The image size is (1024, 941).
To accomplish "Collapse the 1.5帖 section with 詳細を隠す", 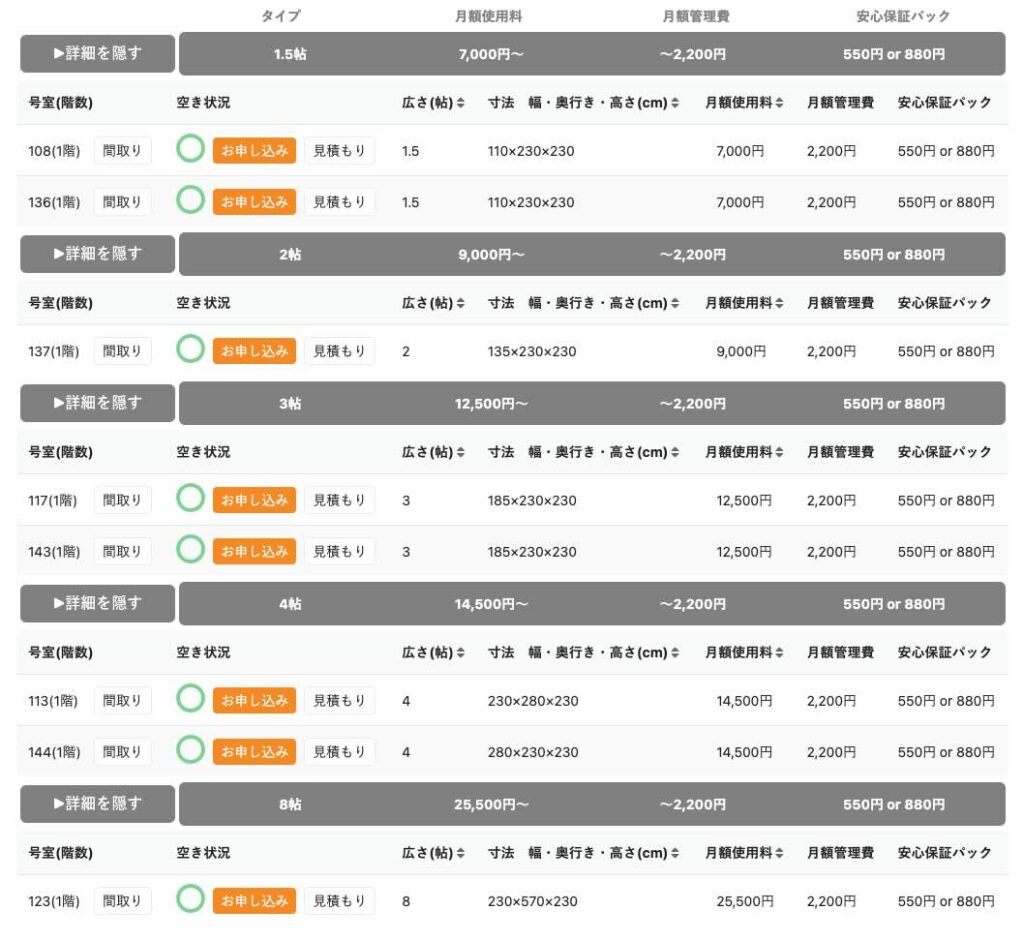I will (x=98, y=54).
